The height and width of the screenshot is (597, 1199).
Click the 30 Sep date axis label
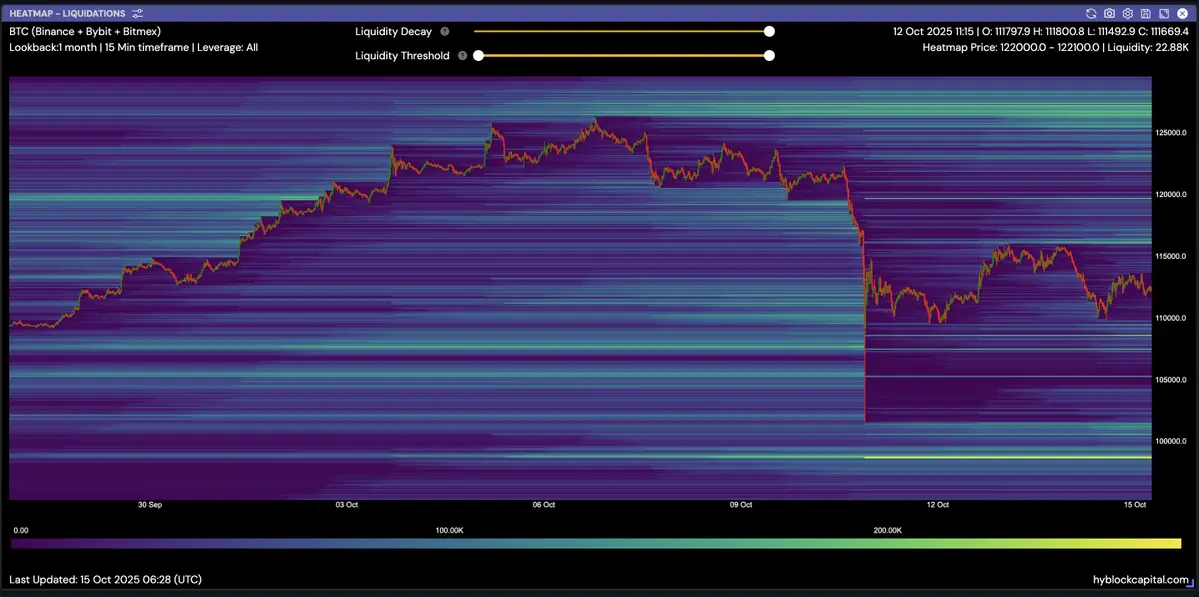coord(149,505)
